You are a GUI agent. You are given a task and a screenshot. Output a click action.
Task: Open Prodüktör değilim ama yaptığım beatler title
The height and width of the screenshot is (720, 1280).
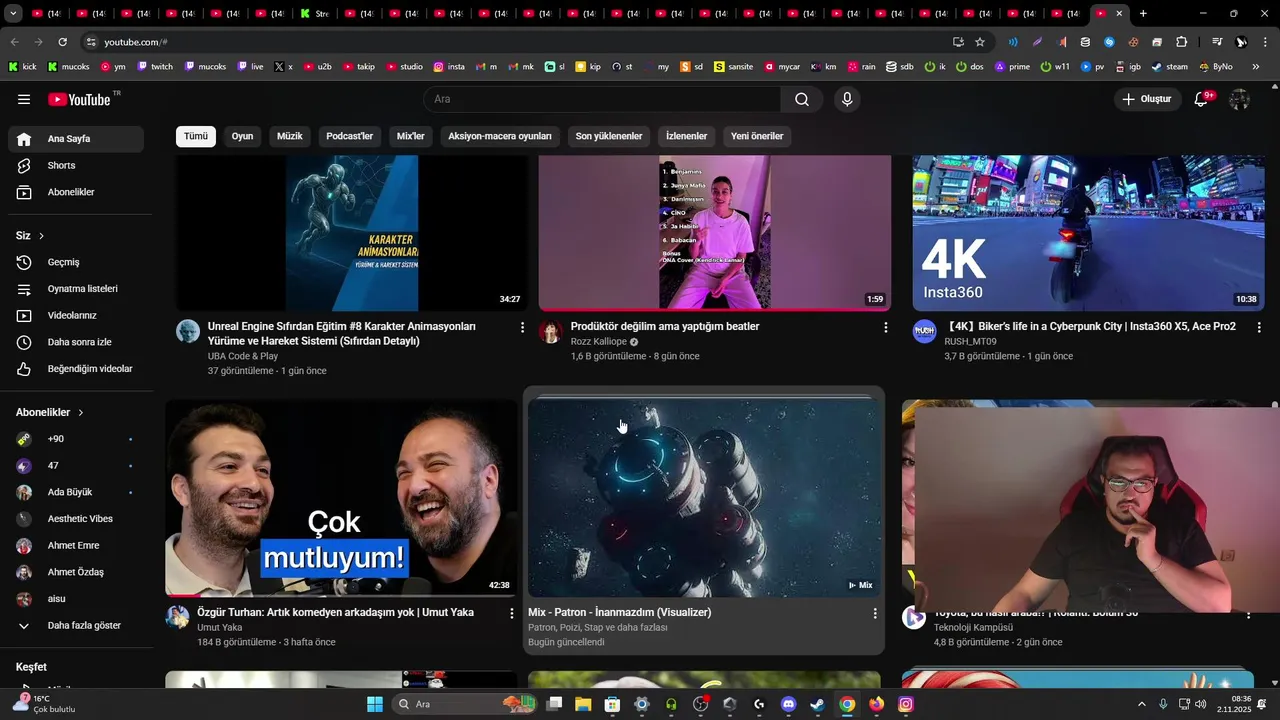(x=665, y=327)
